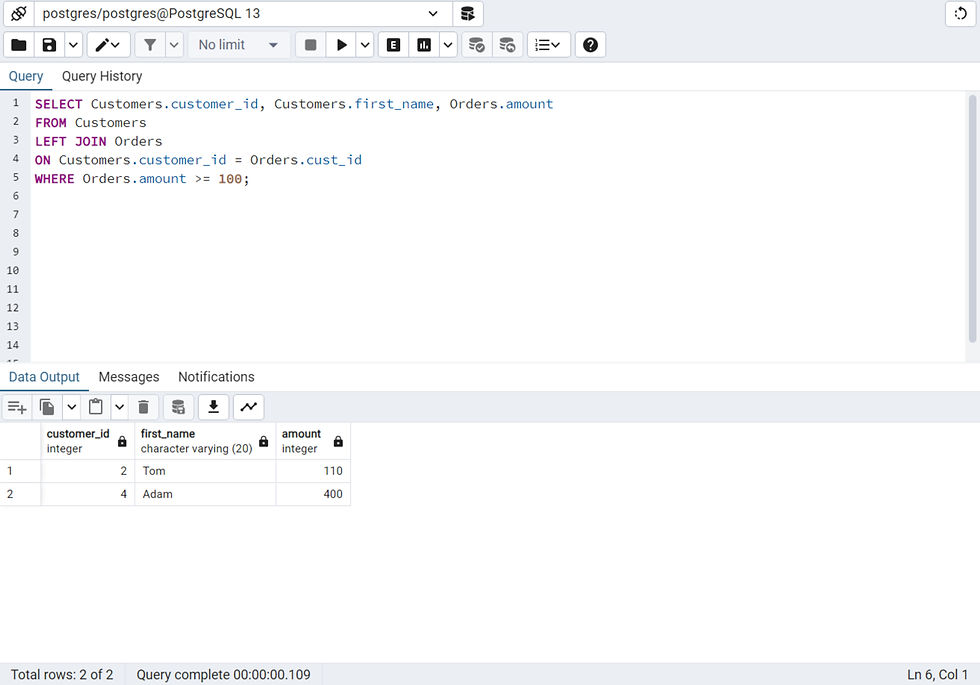Click the LEFT JOIN keyword in editor
This screenshot has height=685, width=980.
71,141
